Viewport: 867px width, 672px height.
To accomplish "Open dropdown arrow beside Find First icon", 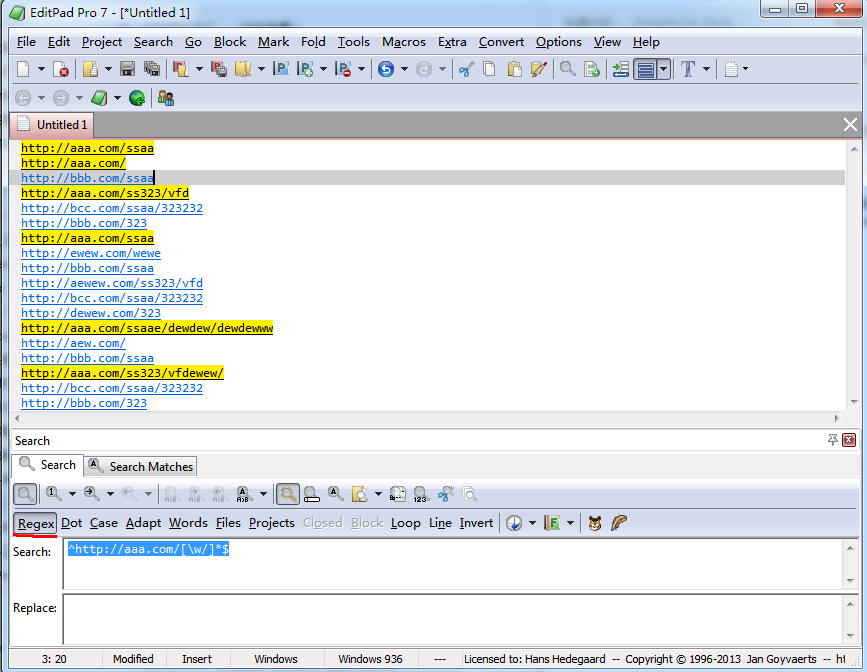I will [72, 493].
